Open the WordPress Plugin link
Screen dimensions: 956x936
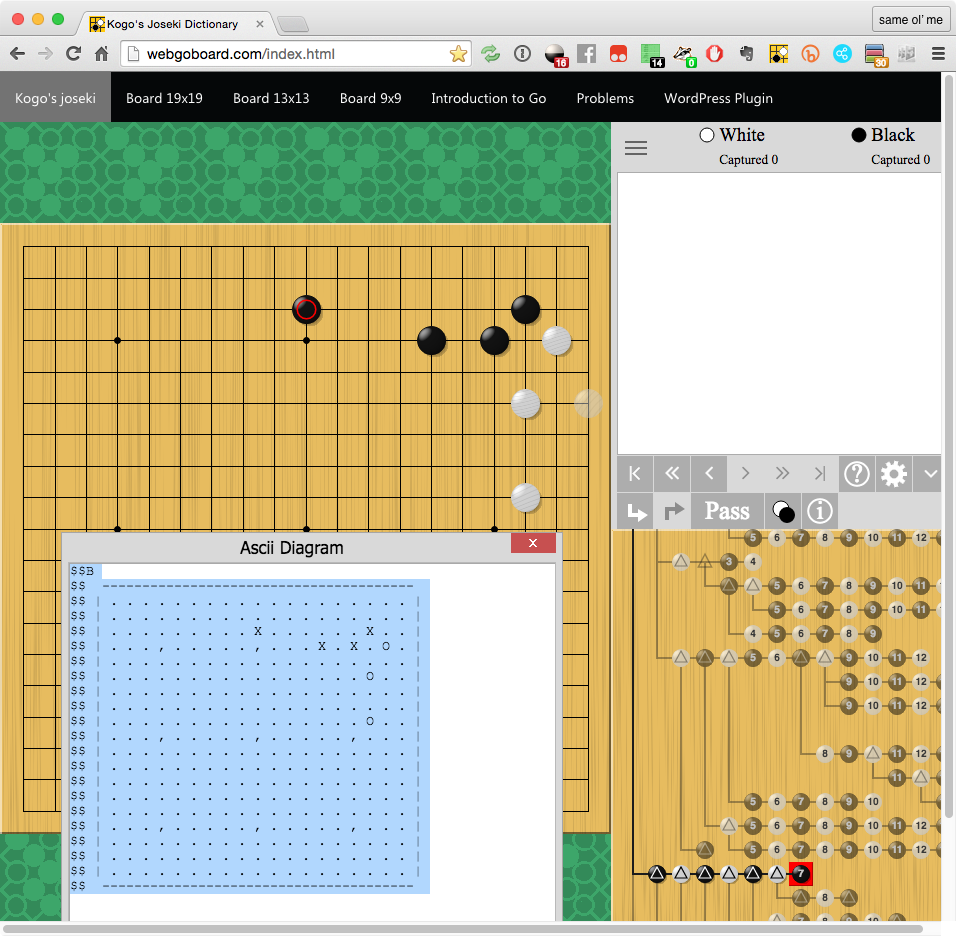[x=718, y=98]
